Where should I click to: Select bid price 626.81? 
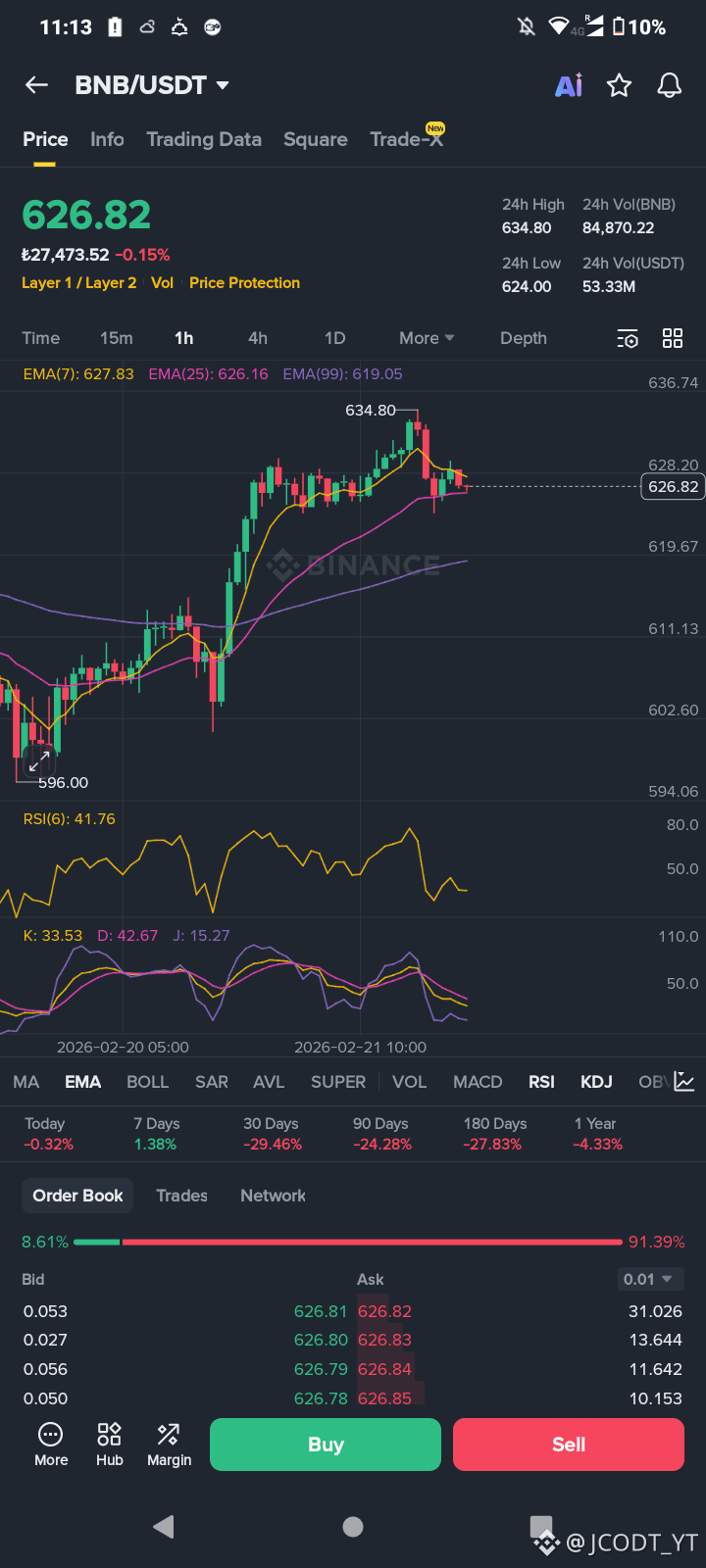point(321,1311)
